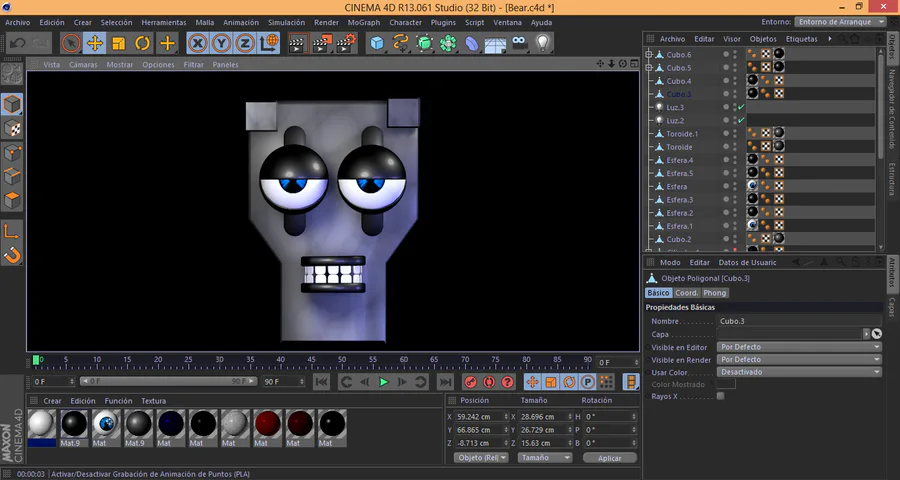Click the Undo arrow icon
This screenshot has width=900, height=480.
tap(18, 43)
